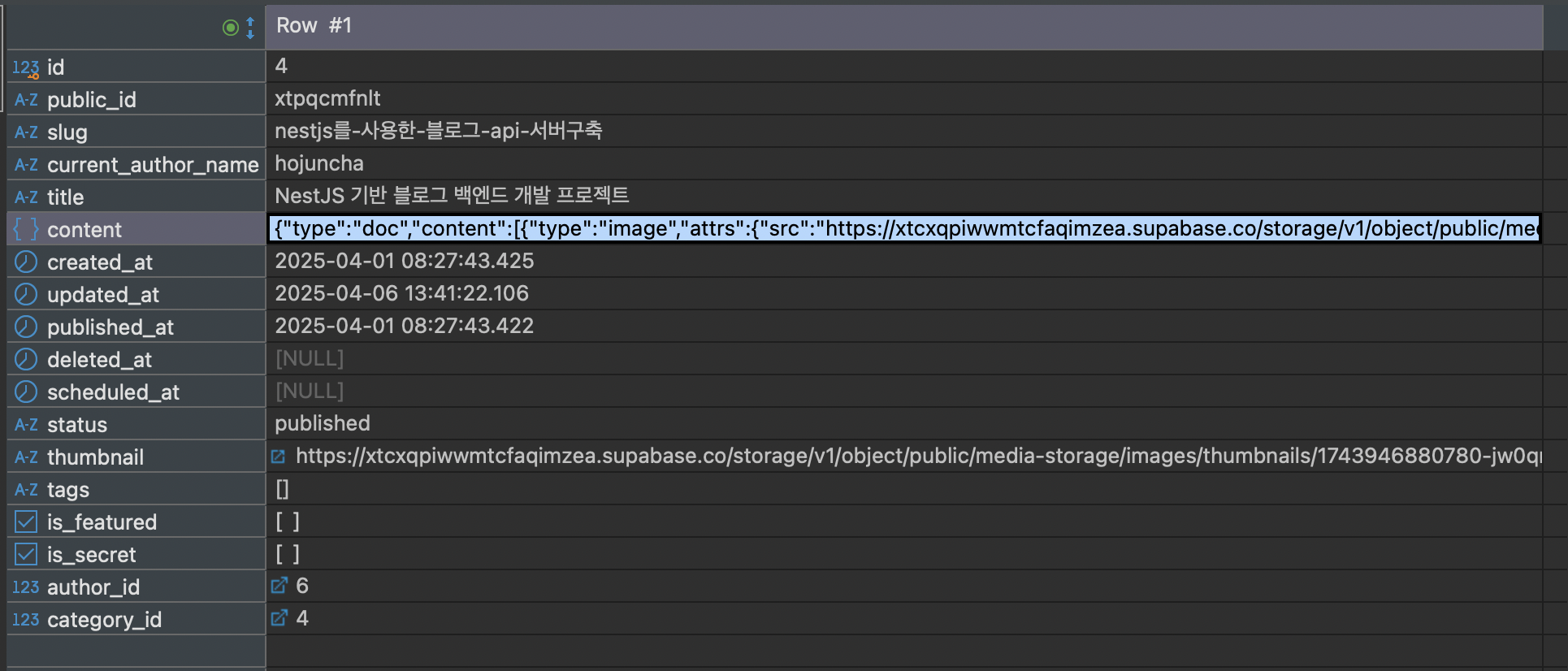Screen dimensions: 1568x671
Task: Select created_at value 2025-04-01 08:27:43.425
Action: tap(405, 261)
